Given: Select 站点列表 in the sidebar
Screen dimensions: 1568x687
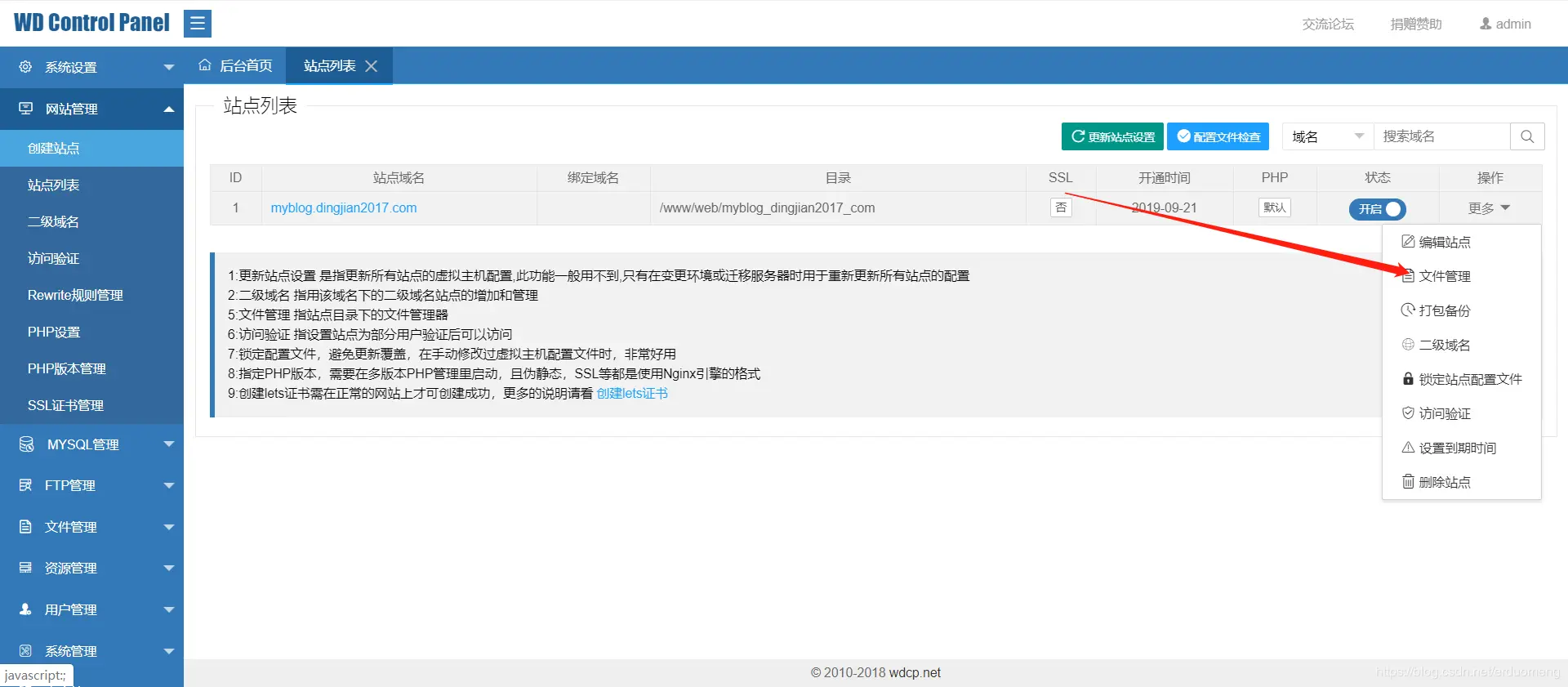Looking at the screenshot, I should (x=91, y=185).
